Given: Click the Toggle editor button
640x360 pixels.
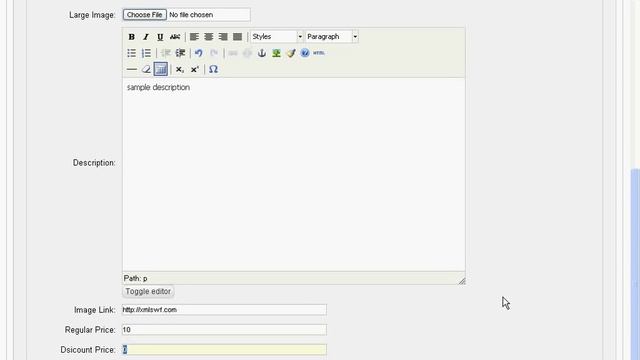Looking at the screenshot, I should [148, 291].
